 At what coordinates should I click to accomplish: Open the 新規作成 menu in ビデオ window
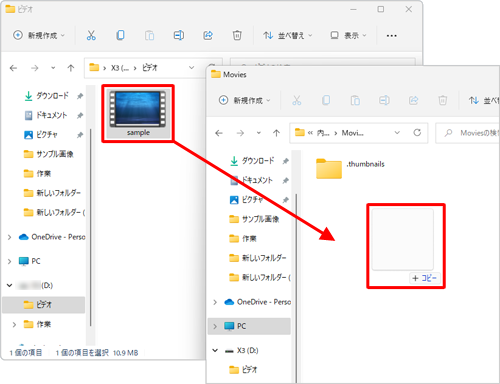pos(39,35)
